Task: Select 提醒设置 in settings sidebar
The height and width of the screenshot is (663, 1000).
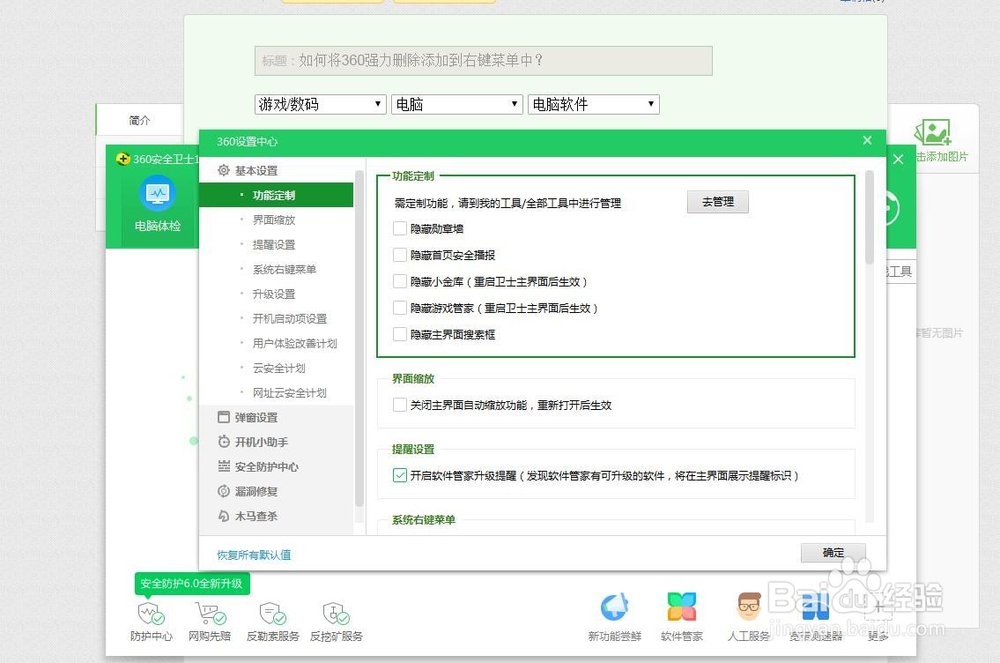Action: tap(276, 245)
